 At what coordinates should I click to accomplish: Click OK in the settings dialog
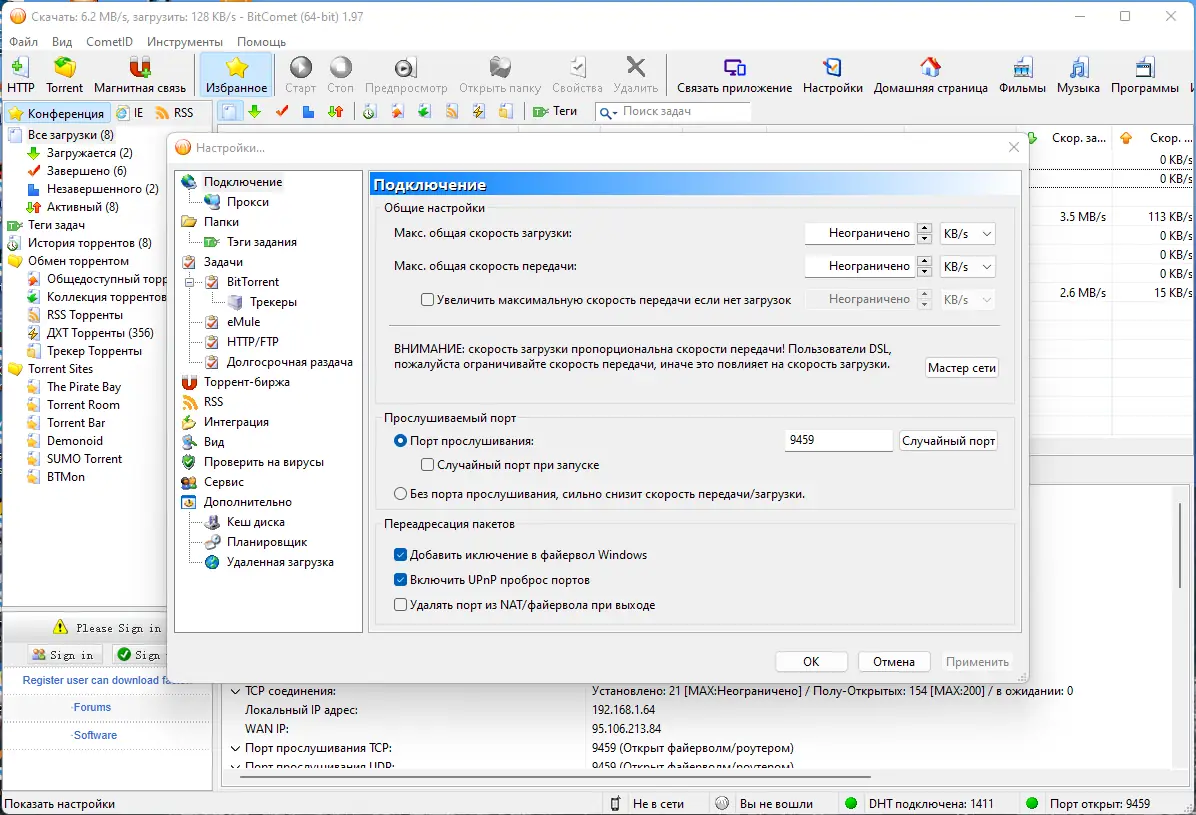coord(811,662)
